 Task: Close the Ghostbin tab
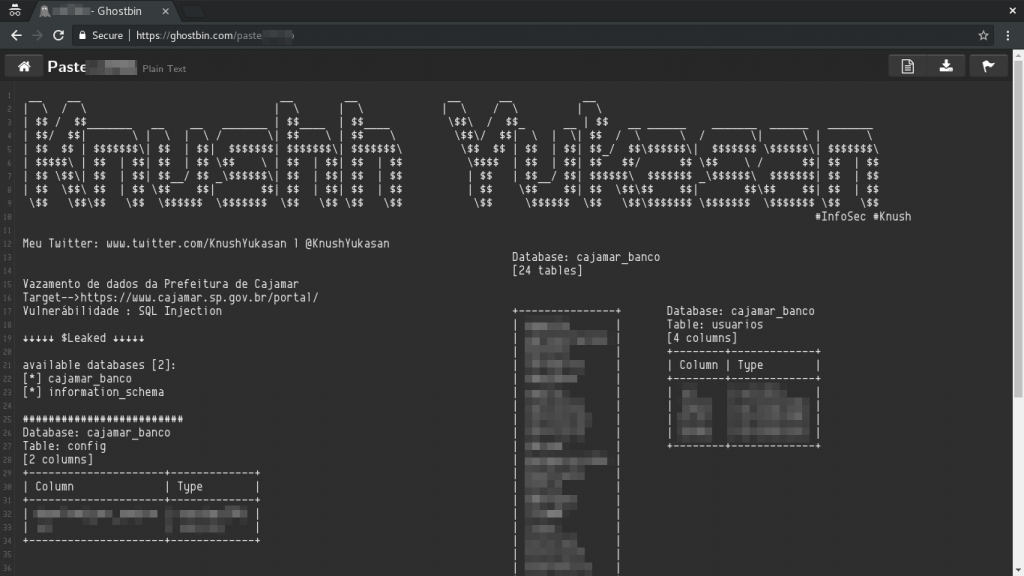[x=165, y=11]
